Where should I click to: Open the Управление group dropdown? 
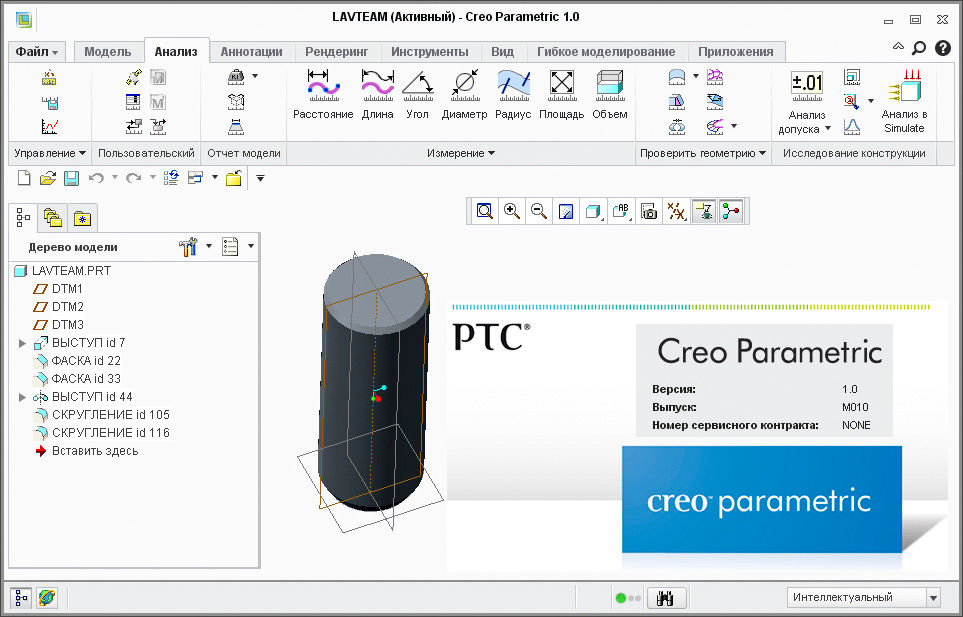coord(50,153)
